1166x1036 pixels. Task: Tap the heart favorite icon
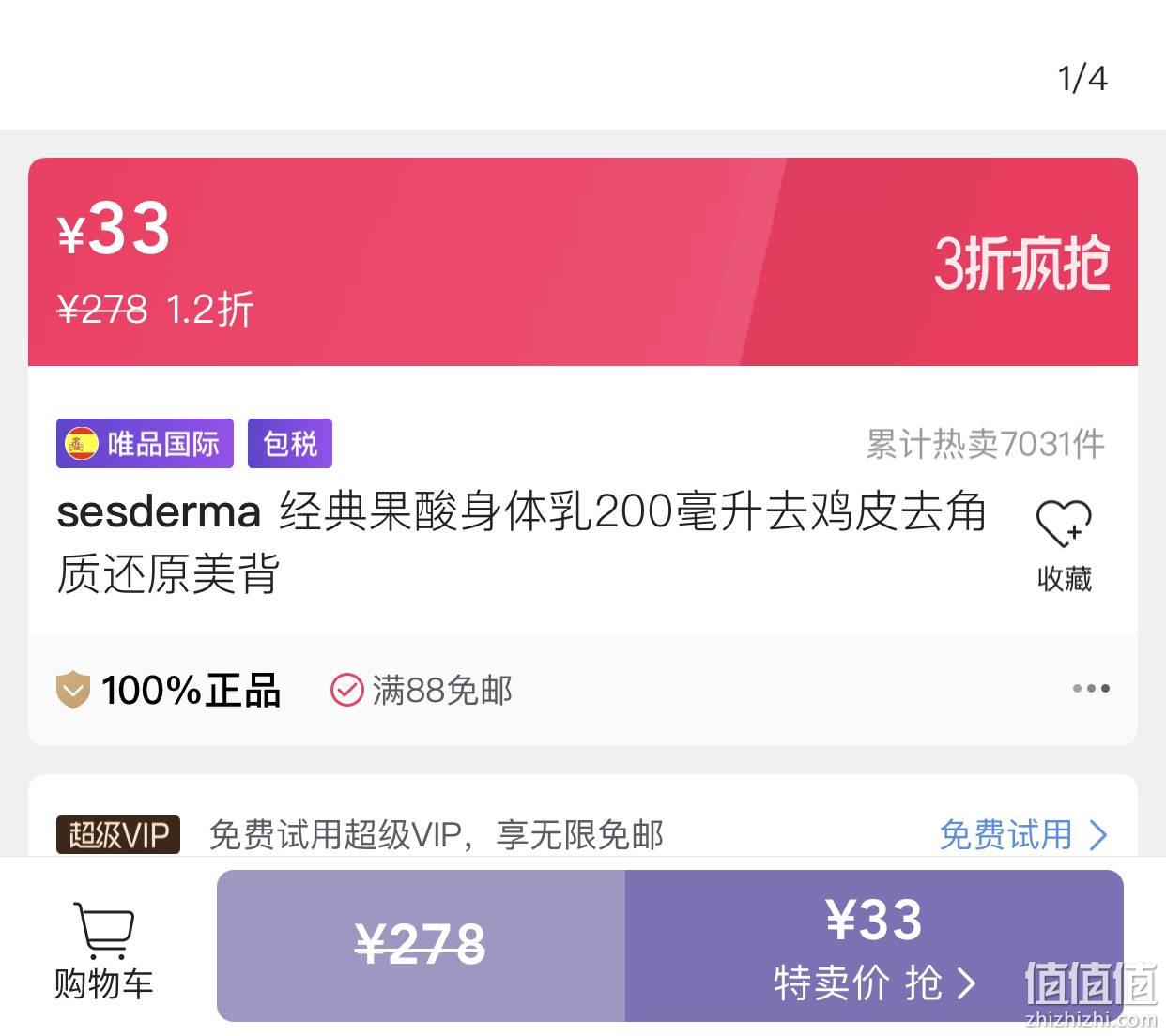coord(1064,523)
